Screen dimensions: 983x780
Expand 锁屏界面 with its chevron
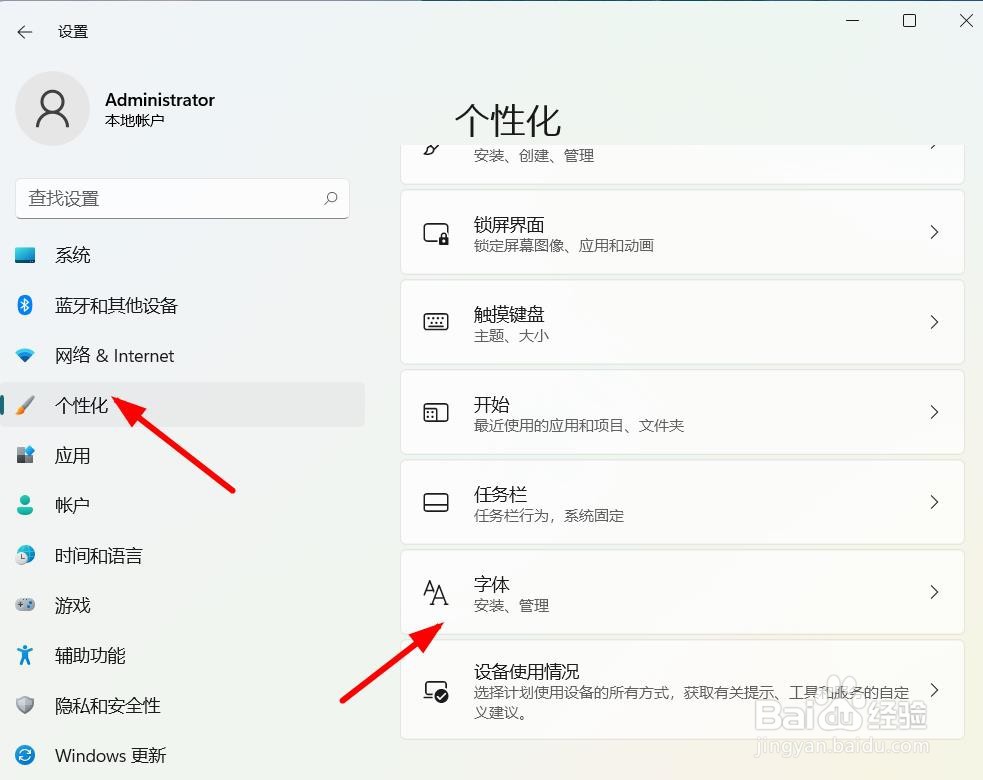(934, 232)
